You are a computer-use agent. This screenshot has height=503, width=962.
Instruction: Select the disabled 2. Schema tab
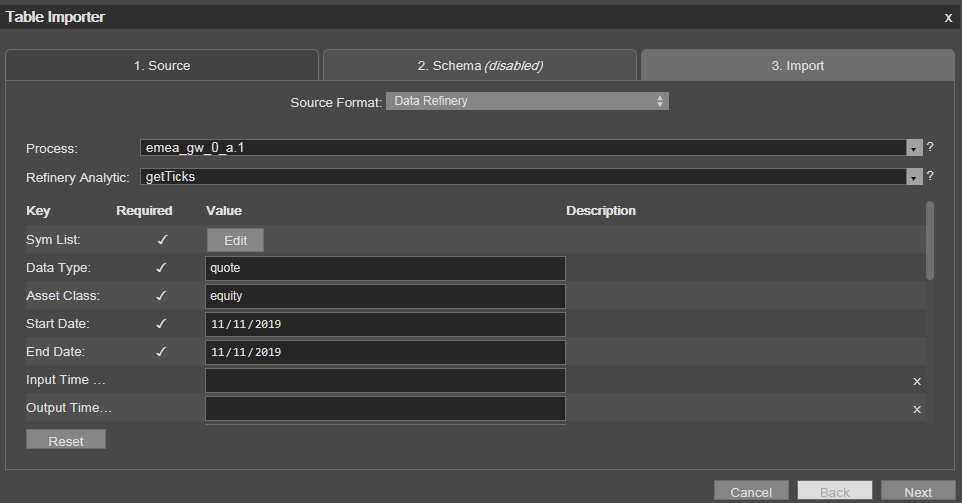coord(480,65)
